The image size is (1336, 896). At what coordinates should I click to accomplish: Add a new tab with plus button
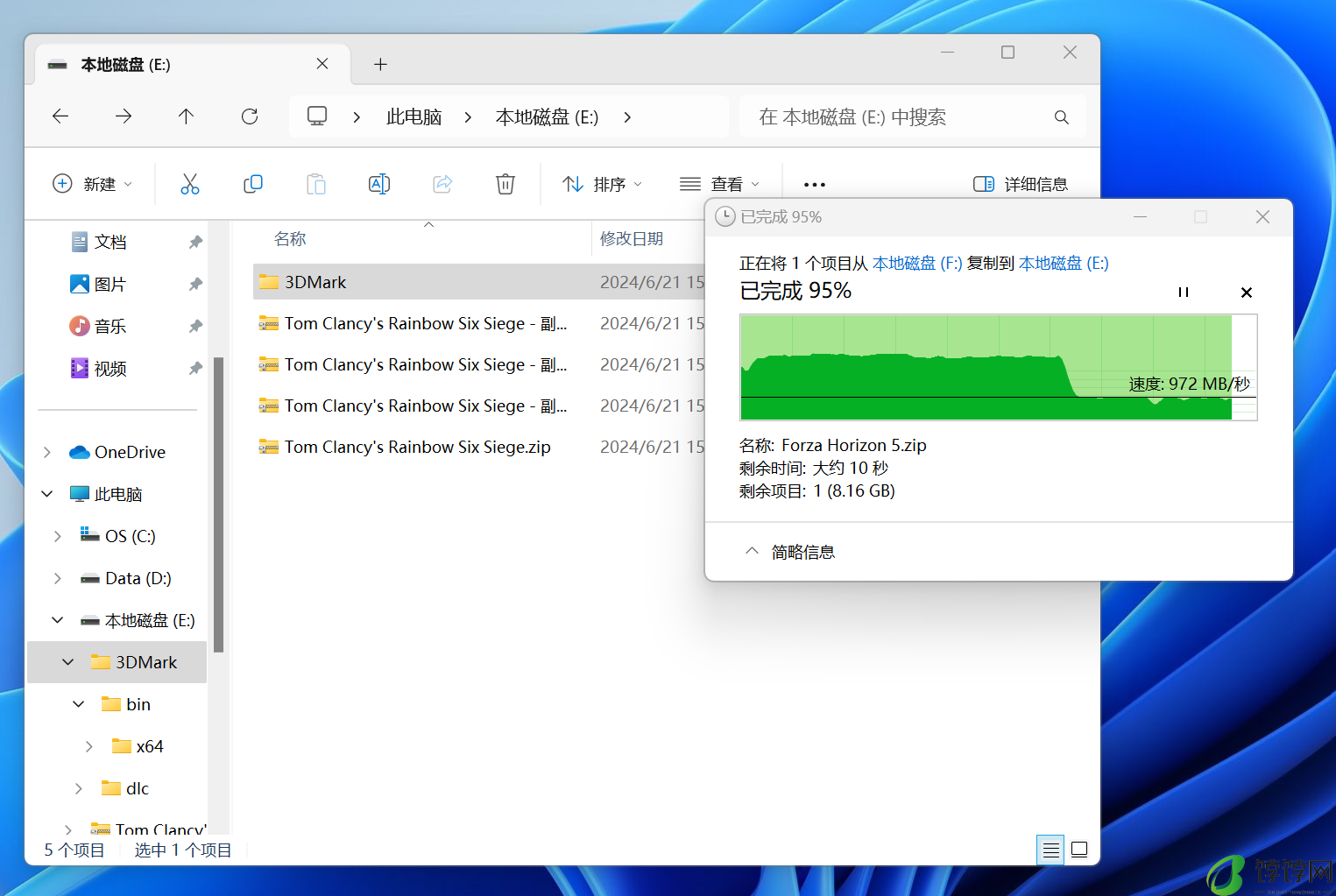380,64
